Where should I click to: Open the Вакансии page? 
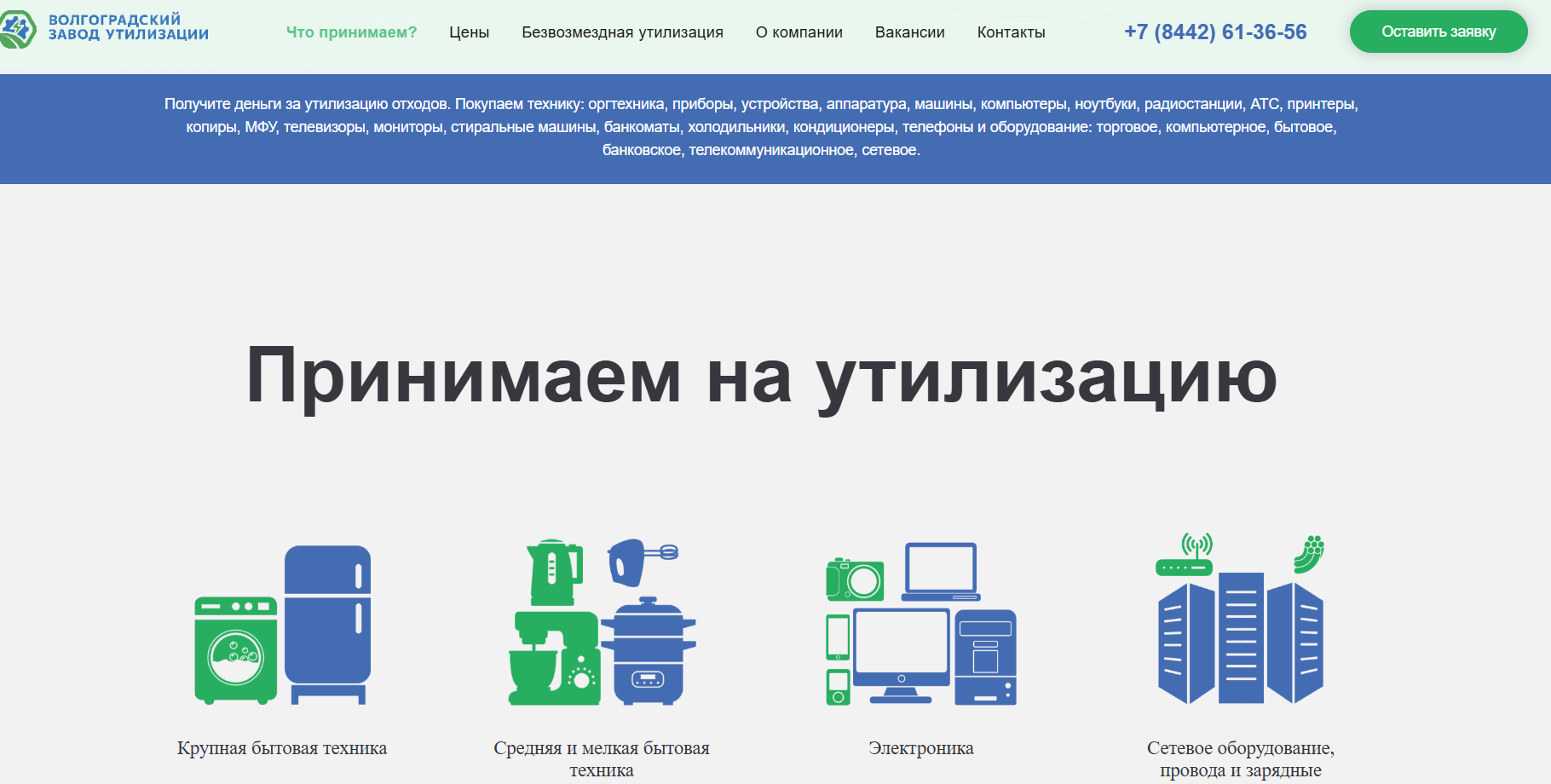(x=910, y=32)
